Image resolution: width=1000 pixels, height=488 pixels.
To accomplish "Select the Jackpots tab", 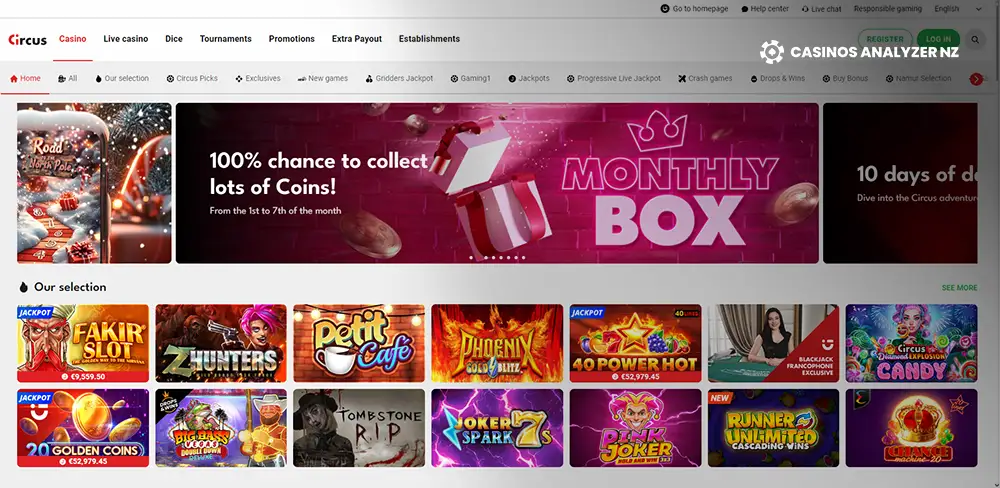I will (529, 78).
